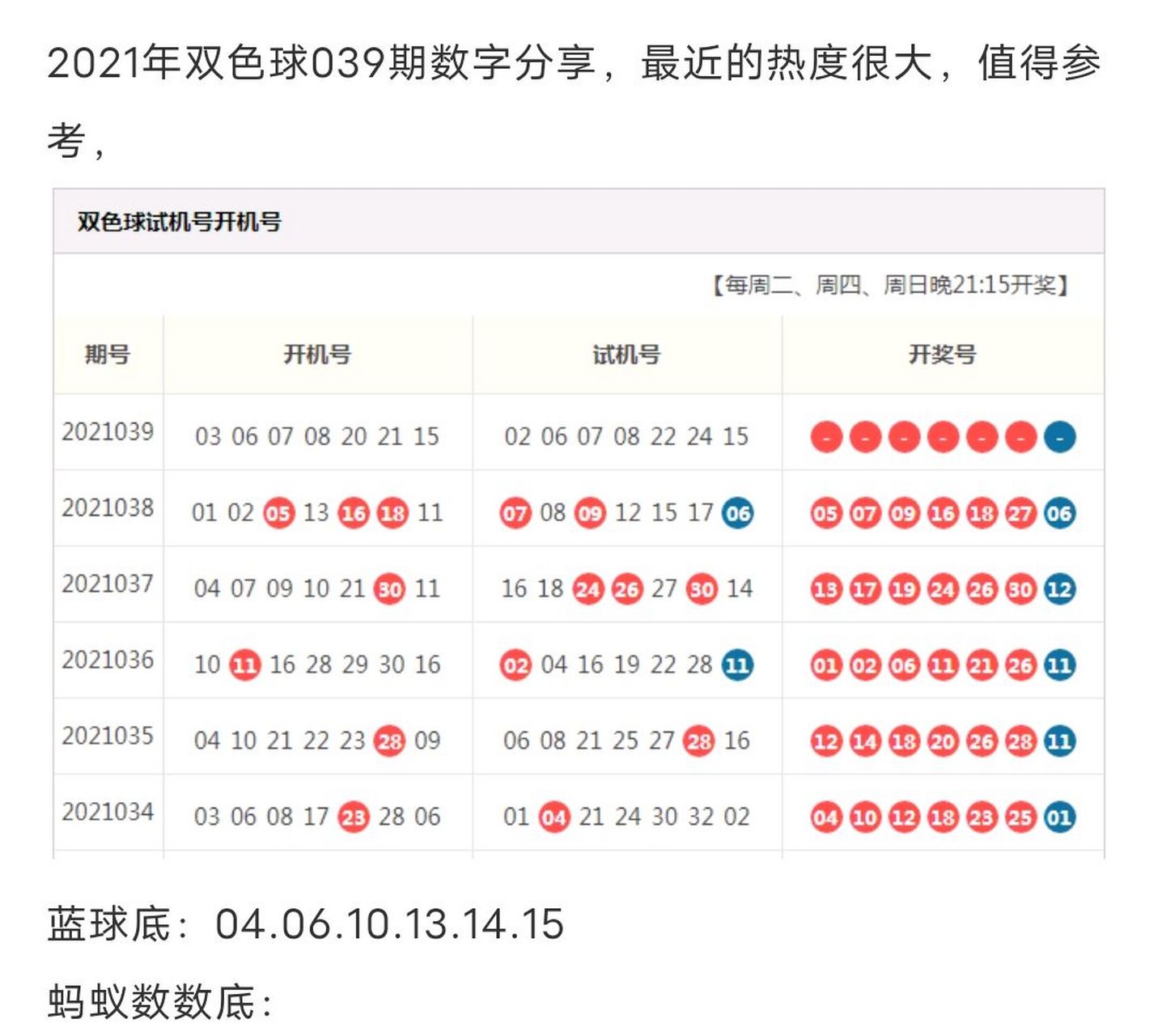Click red ball 04 in 2021034 试机号

[554, 817]
